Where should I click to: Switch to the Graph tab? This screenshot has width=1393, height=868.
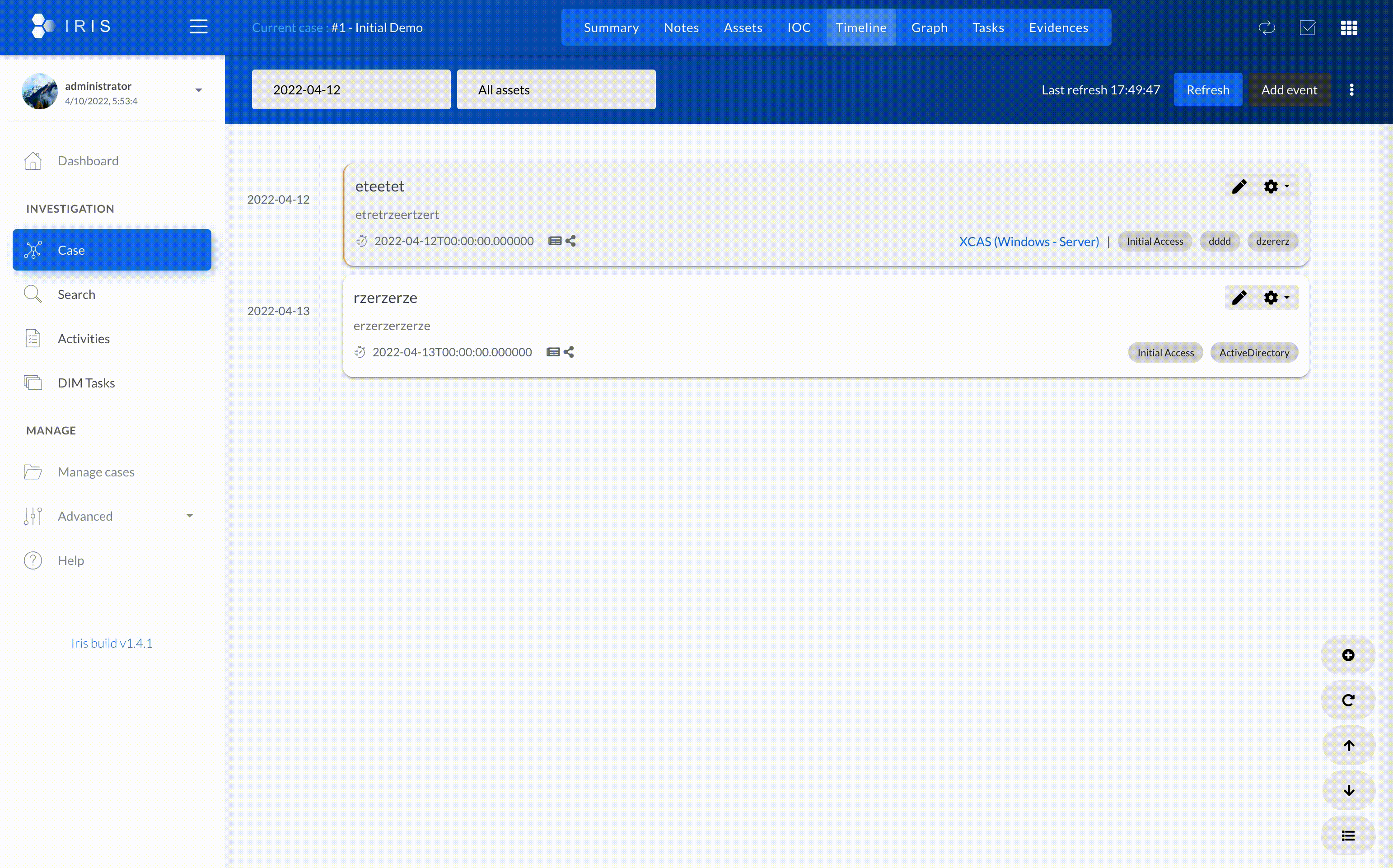tap(929, 28)
